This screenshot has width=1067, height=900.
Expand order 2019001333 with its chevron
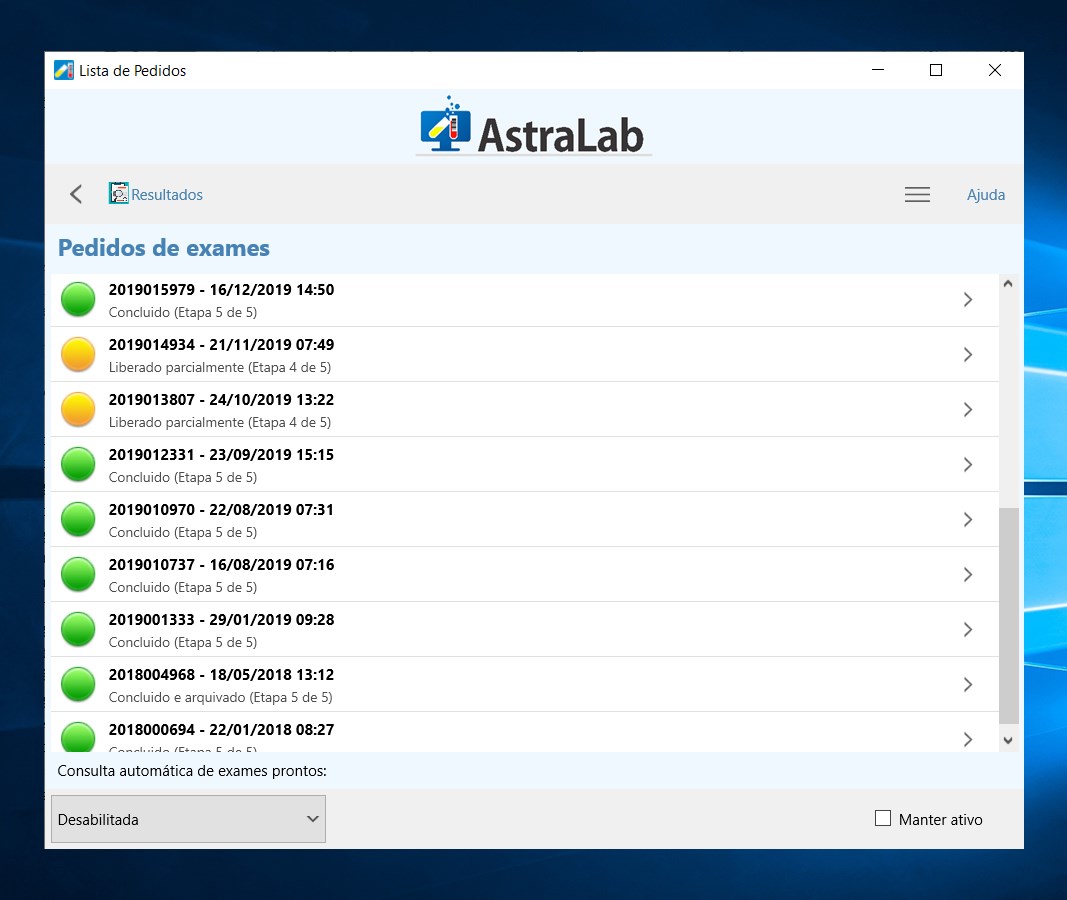click(968, 630)
